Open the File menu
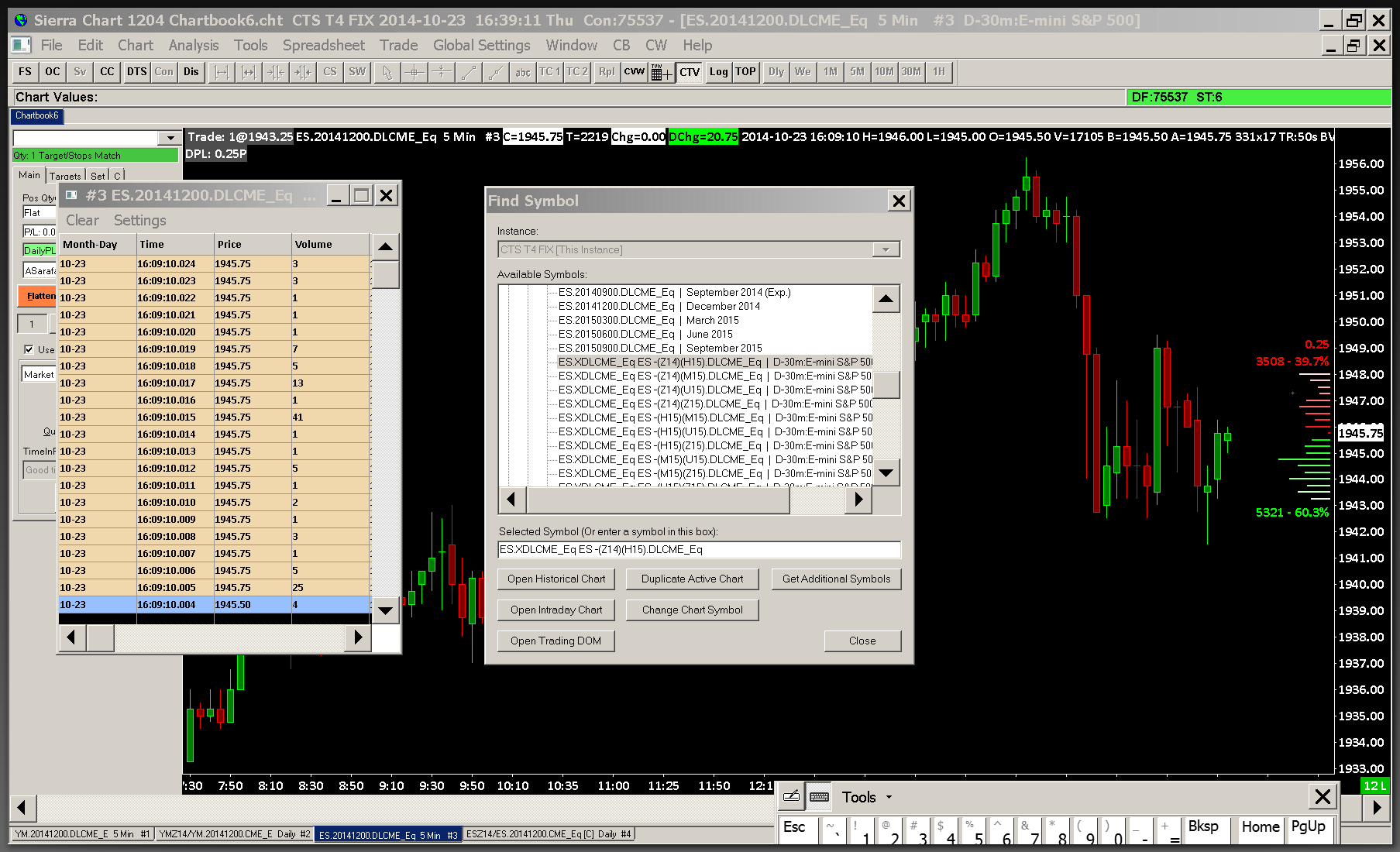 pos(52,46)
